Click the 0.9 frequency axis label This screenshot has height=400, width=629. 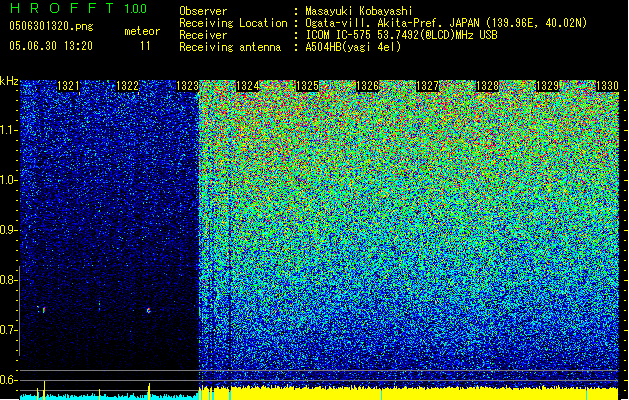[x=8, y=230]
